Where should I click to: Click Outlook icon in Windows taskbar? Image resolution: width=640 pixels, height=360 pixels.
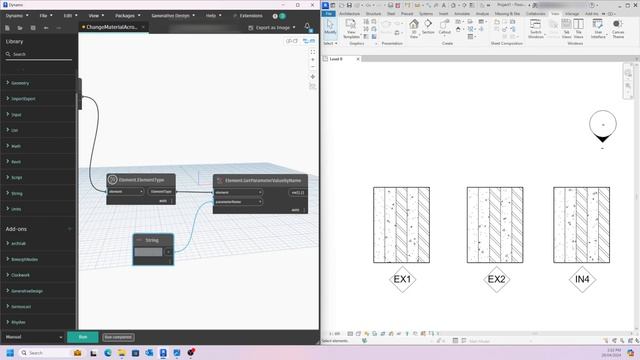pyautogui.click(x=149, y=353)
